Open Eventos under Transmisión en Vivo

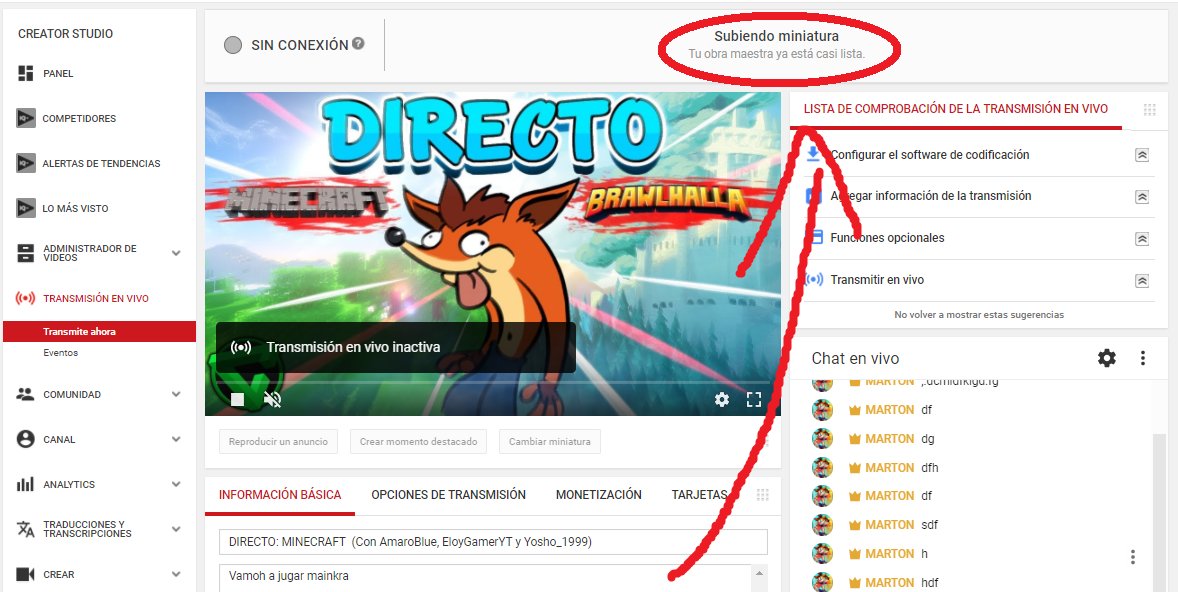(60, 352)
